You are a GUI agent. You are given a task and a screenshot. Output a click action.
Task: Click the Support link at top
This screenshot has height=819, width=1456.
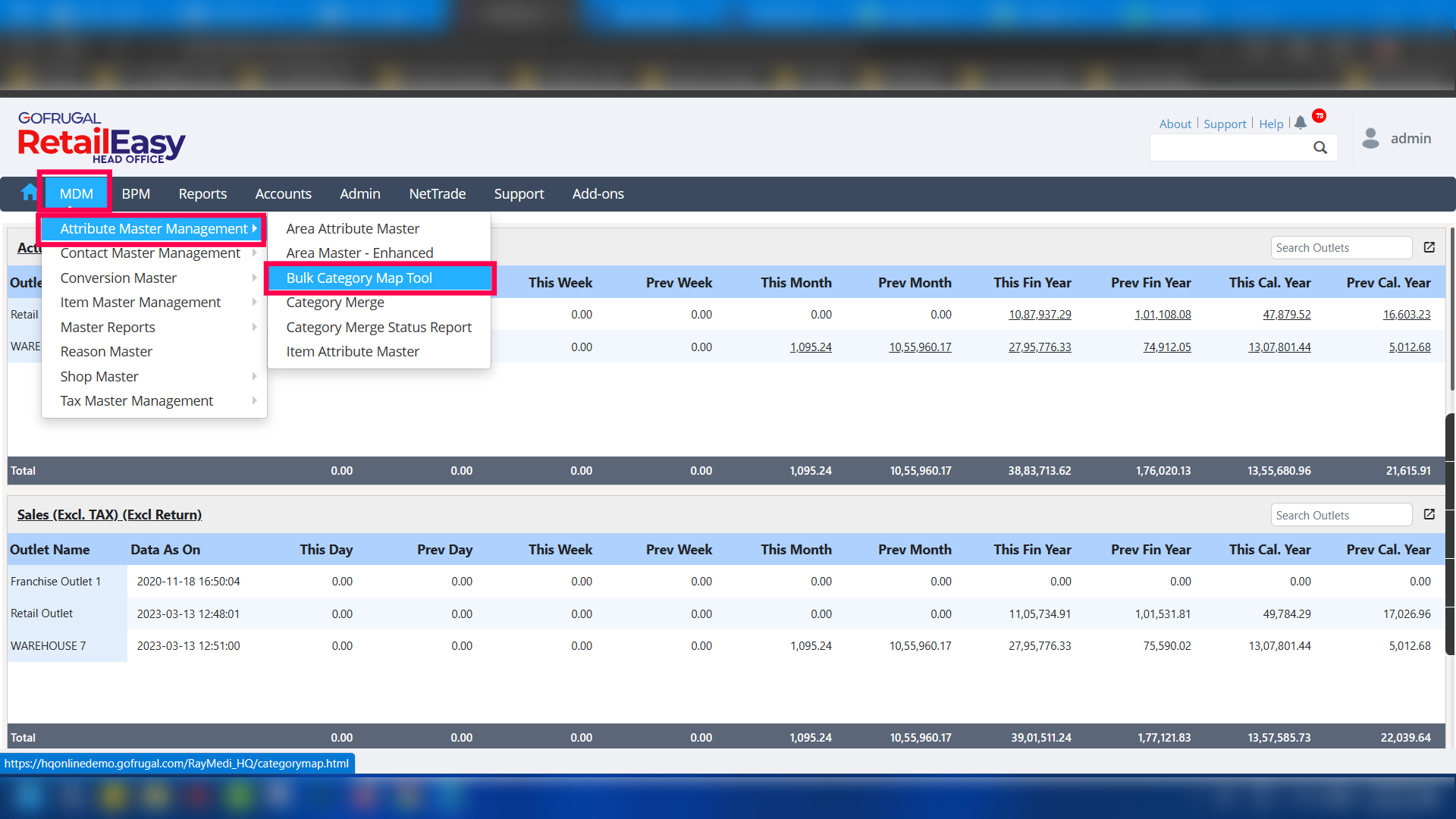1225,124
